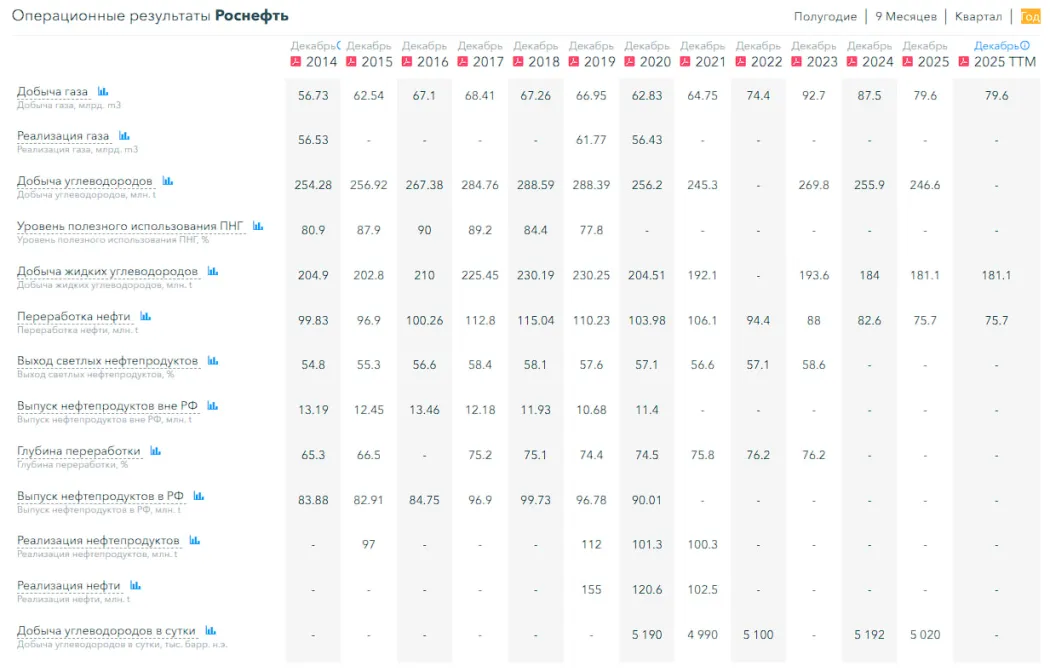Open the Выход светлых нефтепродуктов metric link
Viewport: 1050px width, 672px height.
coord(108,361)
